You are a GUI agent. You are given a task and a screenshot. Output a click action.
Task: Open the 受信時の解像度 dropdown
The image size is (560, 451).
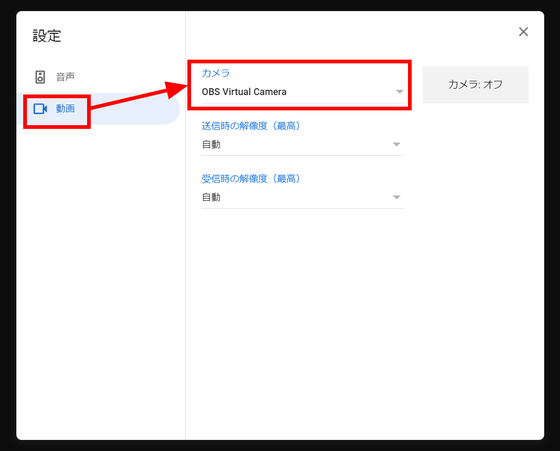coord(302,197)
